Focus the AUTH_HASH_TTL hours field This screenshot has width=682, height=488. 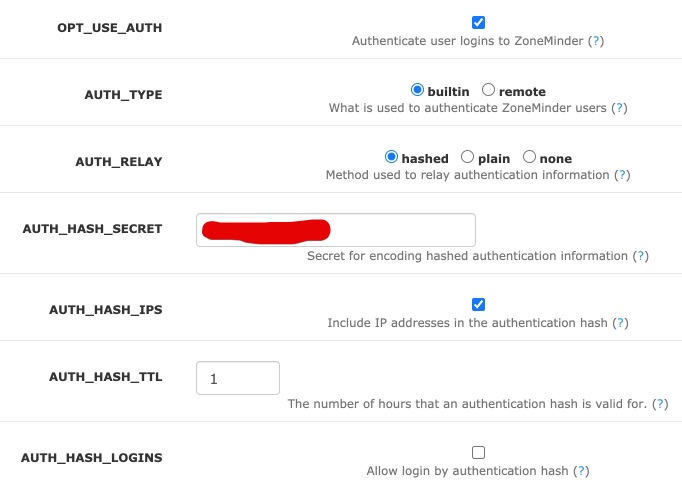238,378
